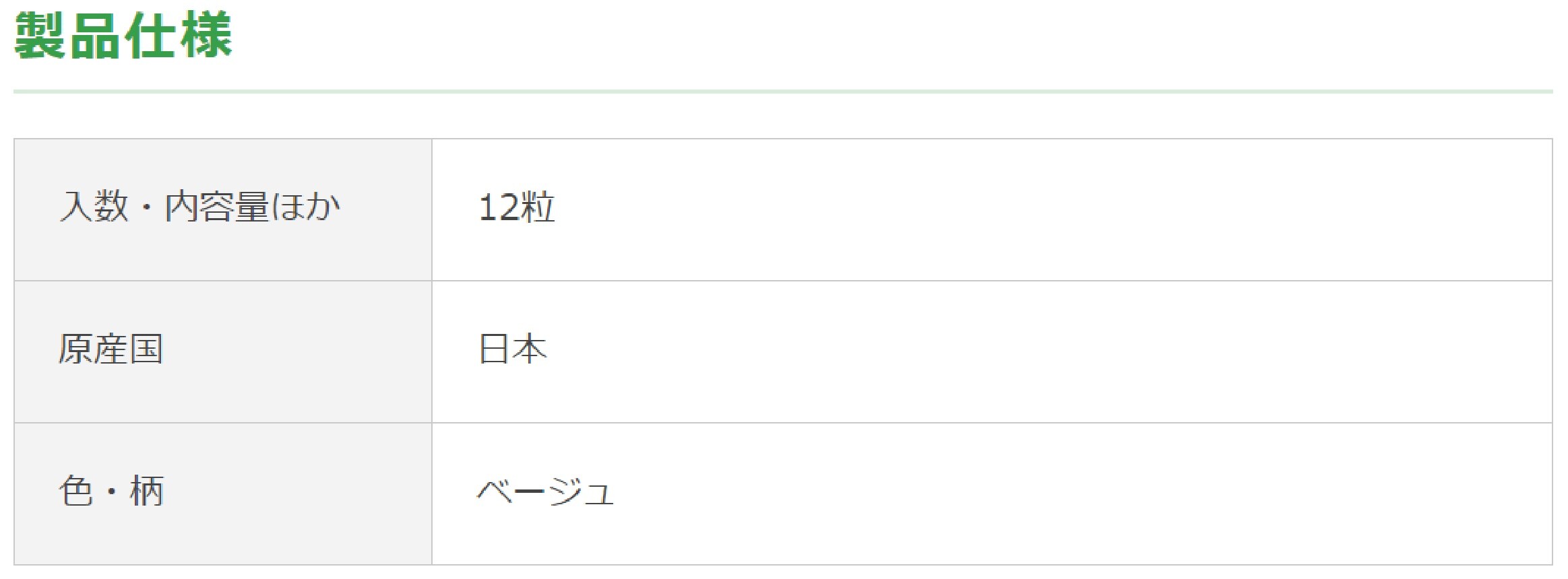Viewport: 1568px width, 579px height.
Task: Click the green divider line under heading
Action: (783, 91)
